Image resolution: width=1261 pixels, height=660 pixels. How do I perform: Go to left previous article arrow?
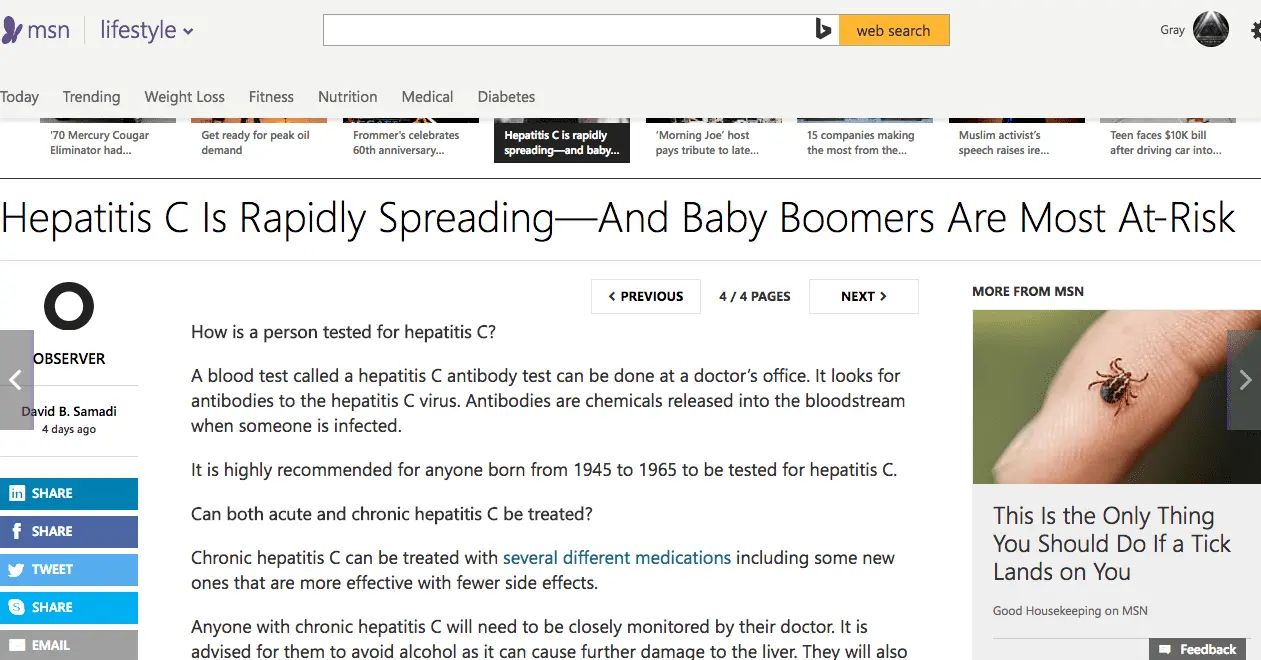tap(16, 379)
